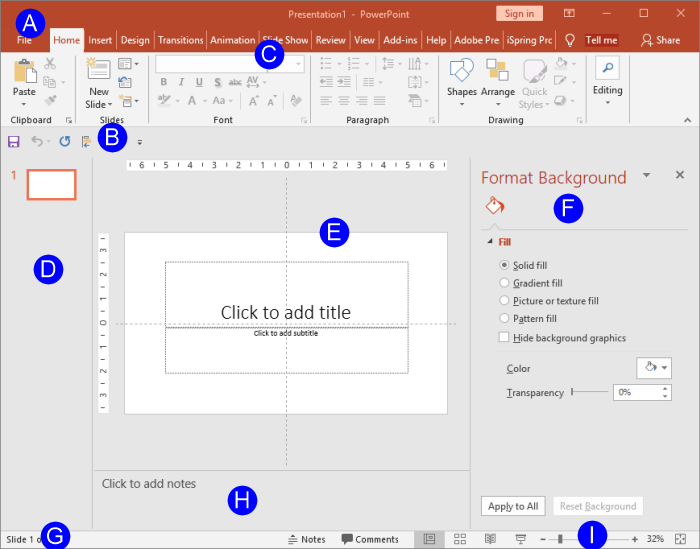Viewport: 700px width, 549px height.
Task: Enable Hide background graphics checkbox
Action: coord(505,338)
